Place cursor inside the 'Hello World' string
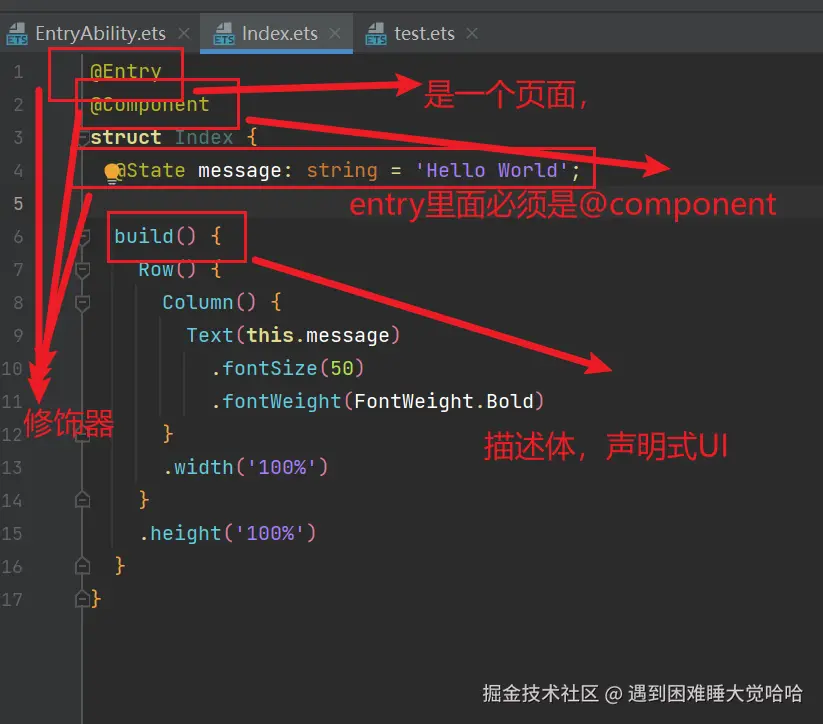The image size is (823, 724). point(487,170)
